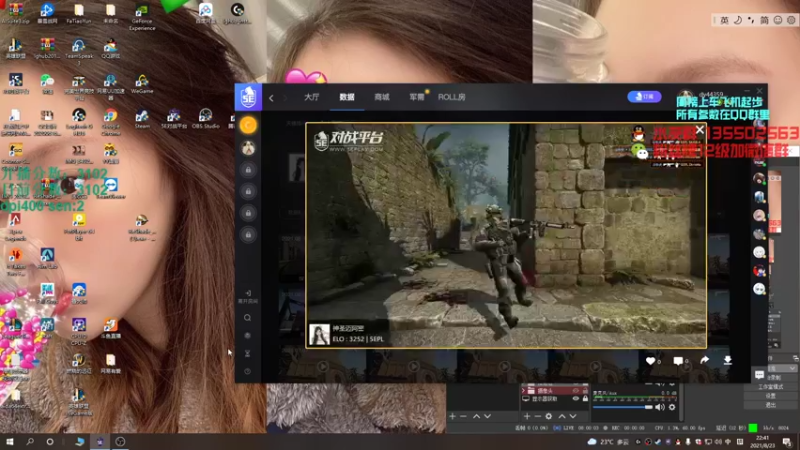This screenshot has width=800, height=450.
Task: Select the 显示器获取 source row in OBS
Action: [x=555, y=399]
